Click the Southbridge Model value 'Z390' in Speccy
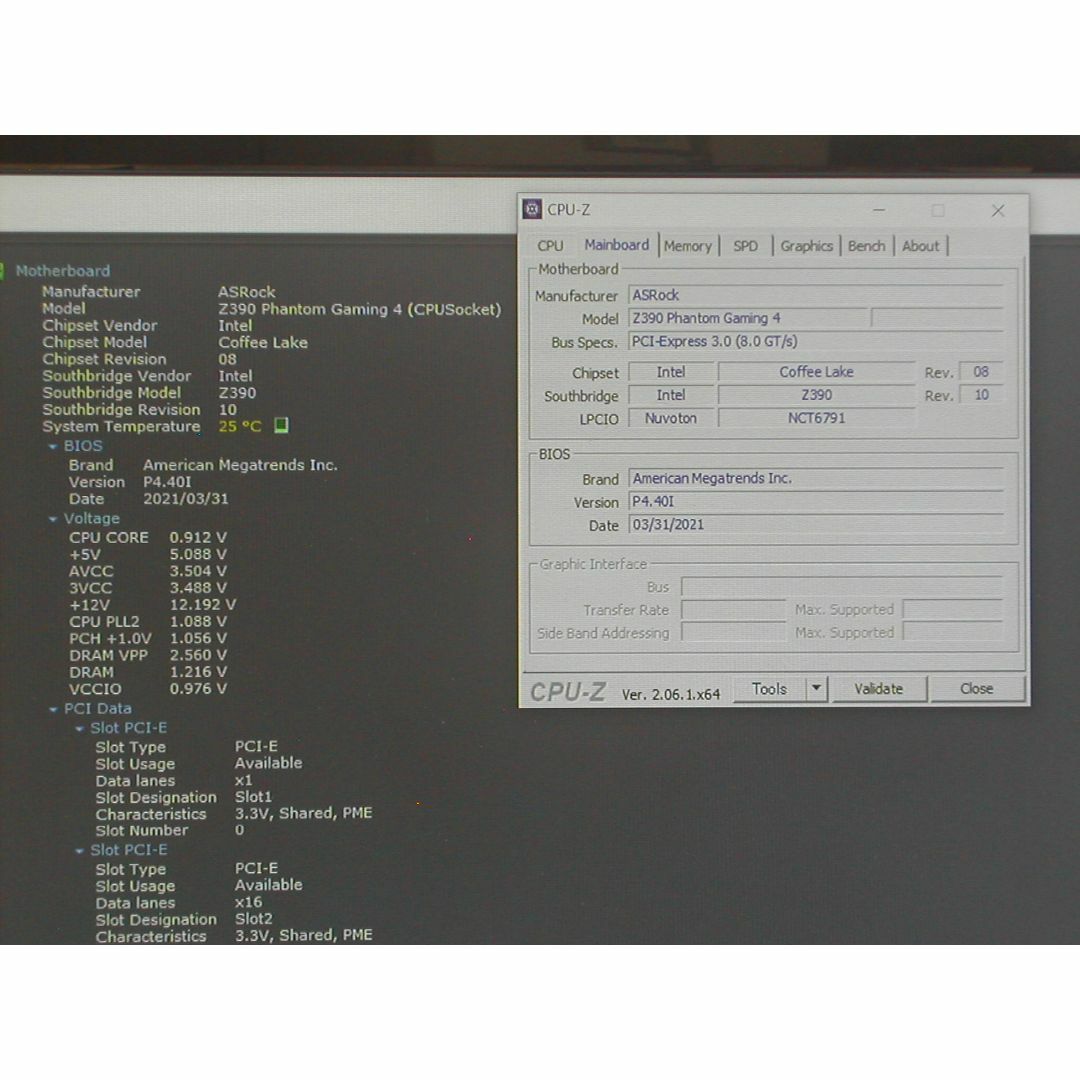The image size is (1080, 1080). [237, 393]
